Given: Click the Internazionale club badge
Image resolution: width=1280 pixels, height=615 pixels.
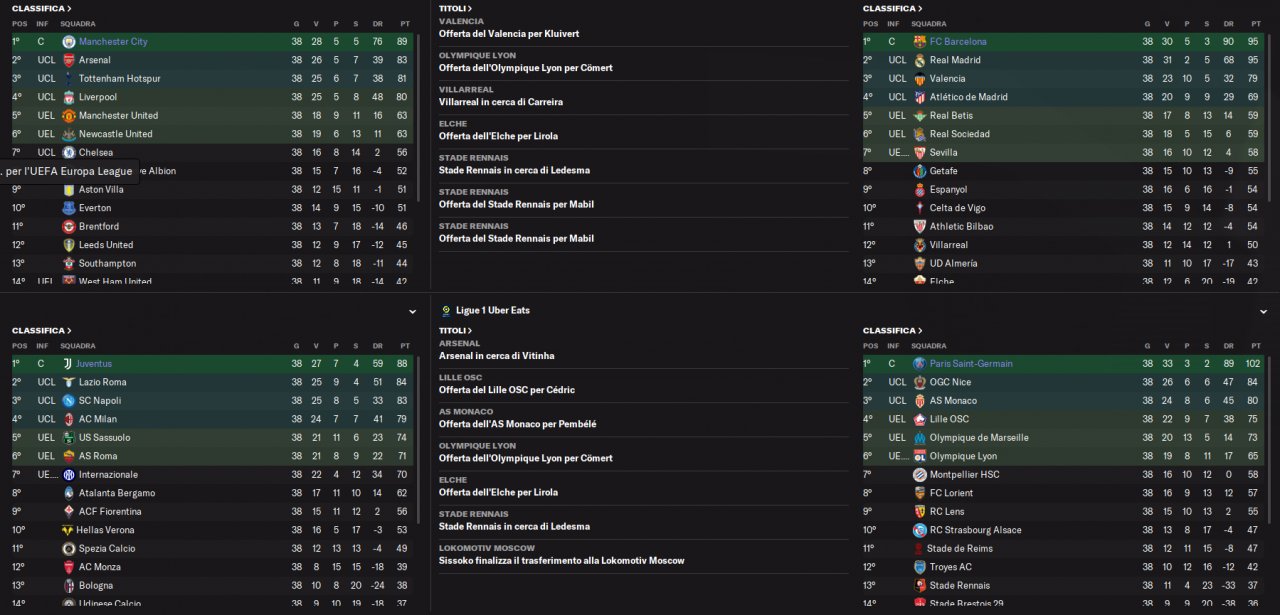Looking at the screenshot, I should [x=68, y=475].
